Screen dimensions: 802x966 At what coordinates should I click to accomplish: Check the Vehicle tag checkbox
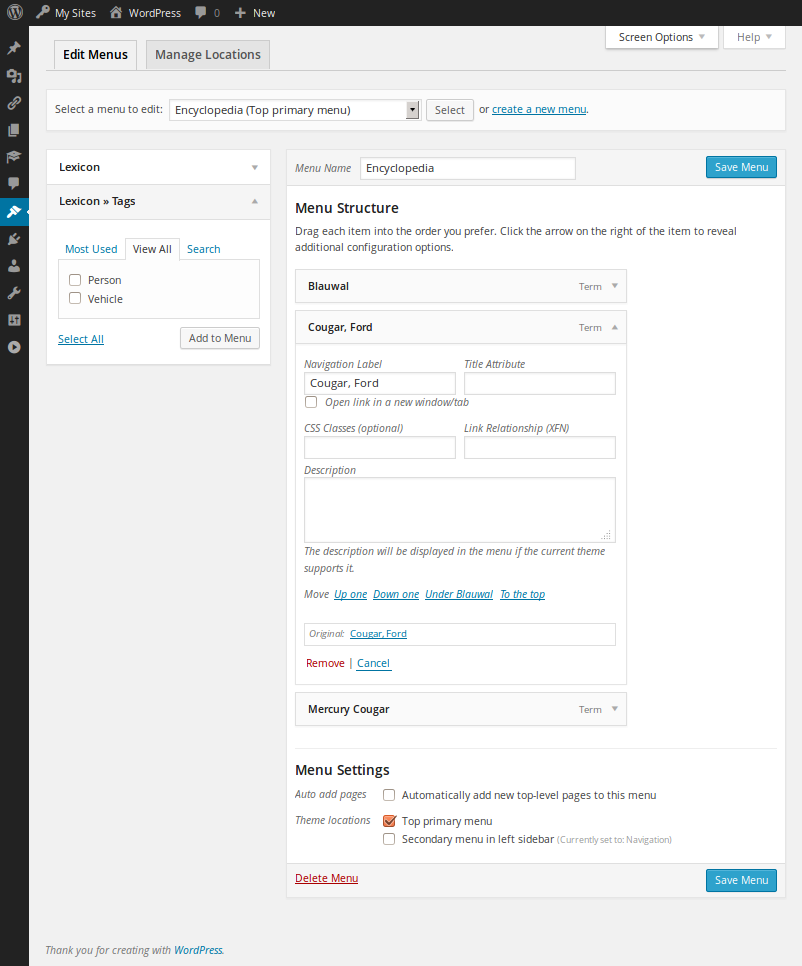[x=75, y=298]
